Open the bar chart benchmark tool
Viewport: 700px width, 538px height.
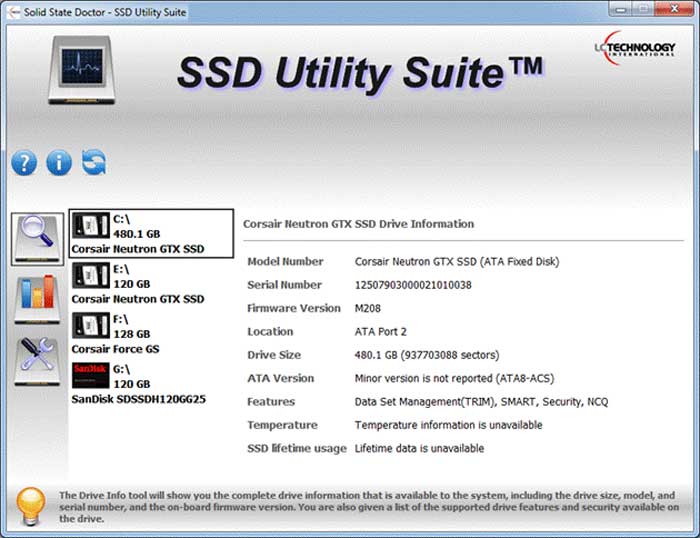(x=37, y=298)
